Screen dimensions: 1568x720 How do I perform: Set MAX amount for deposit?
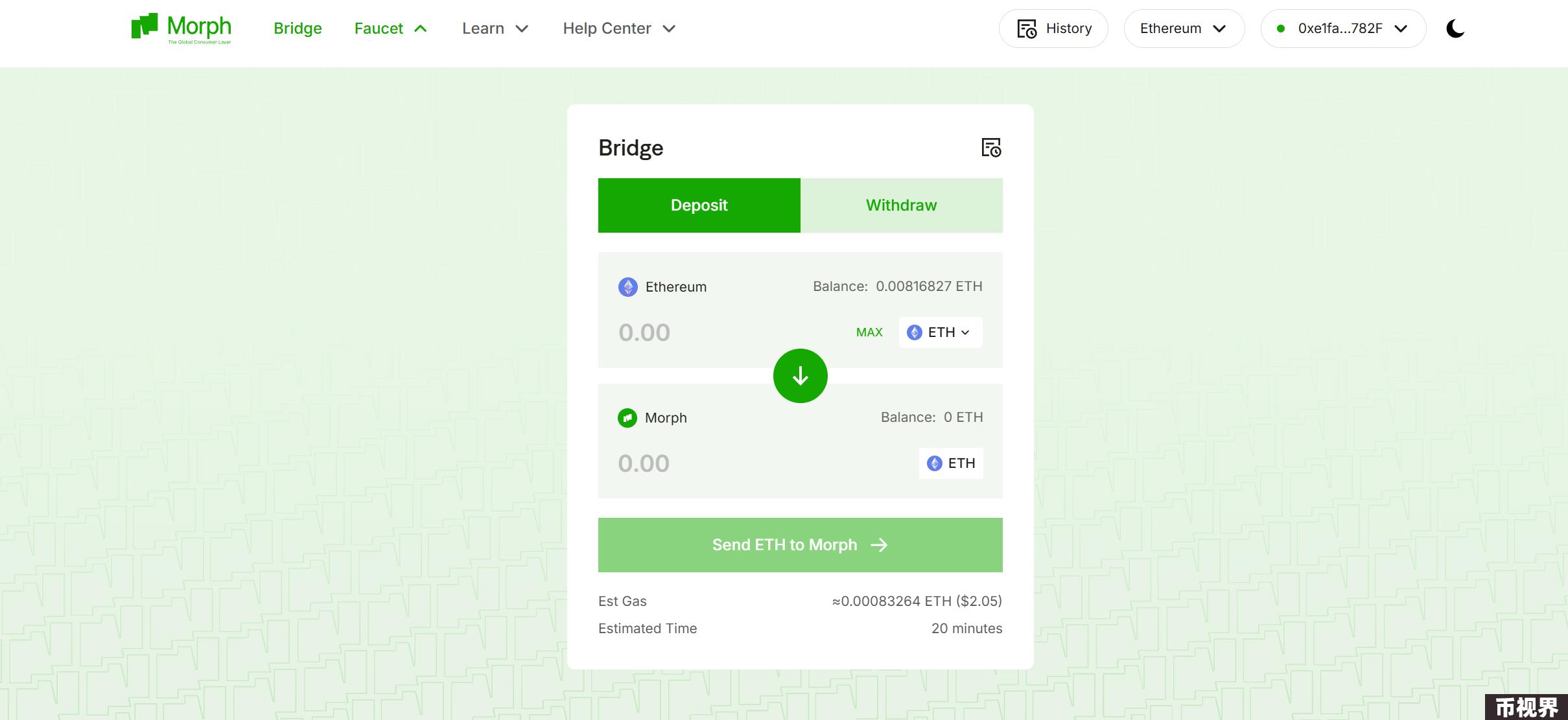click(x=869, y=332)
